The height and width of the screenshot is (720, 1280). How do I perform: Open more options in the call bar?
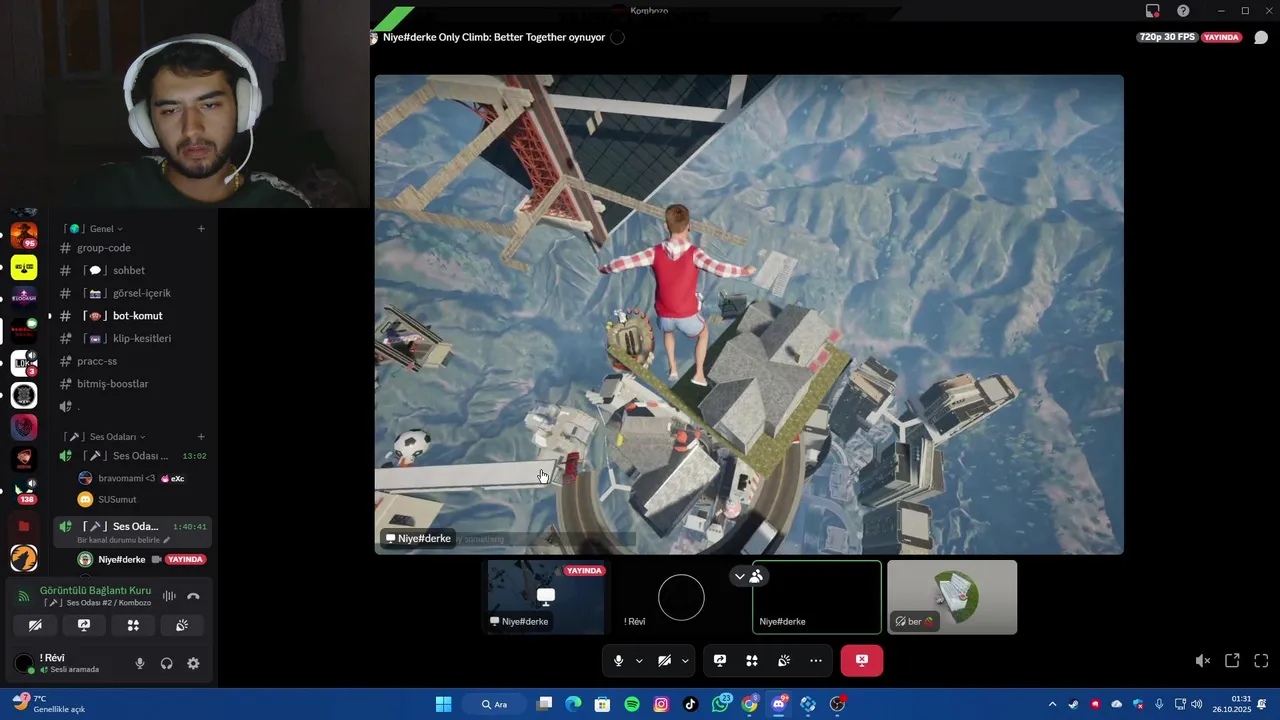816,660
